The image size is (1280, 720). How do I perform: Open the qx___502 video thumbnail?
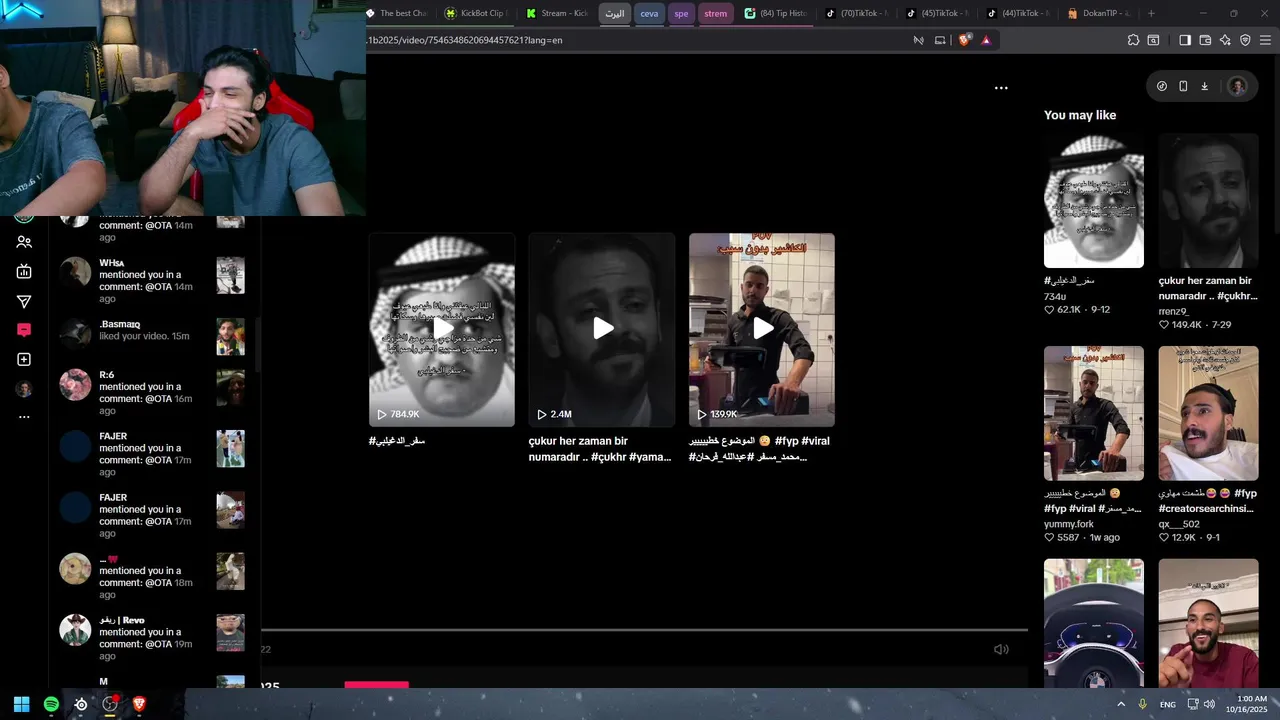coord(1208,413)
